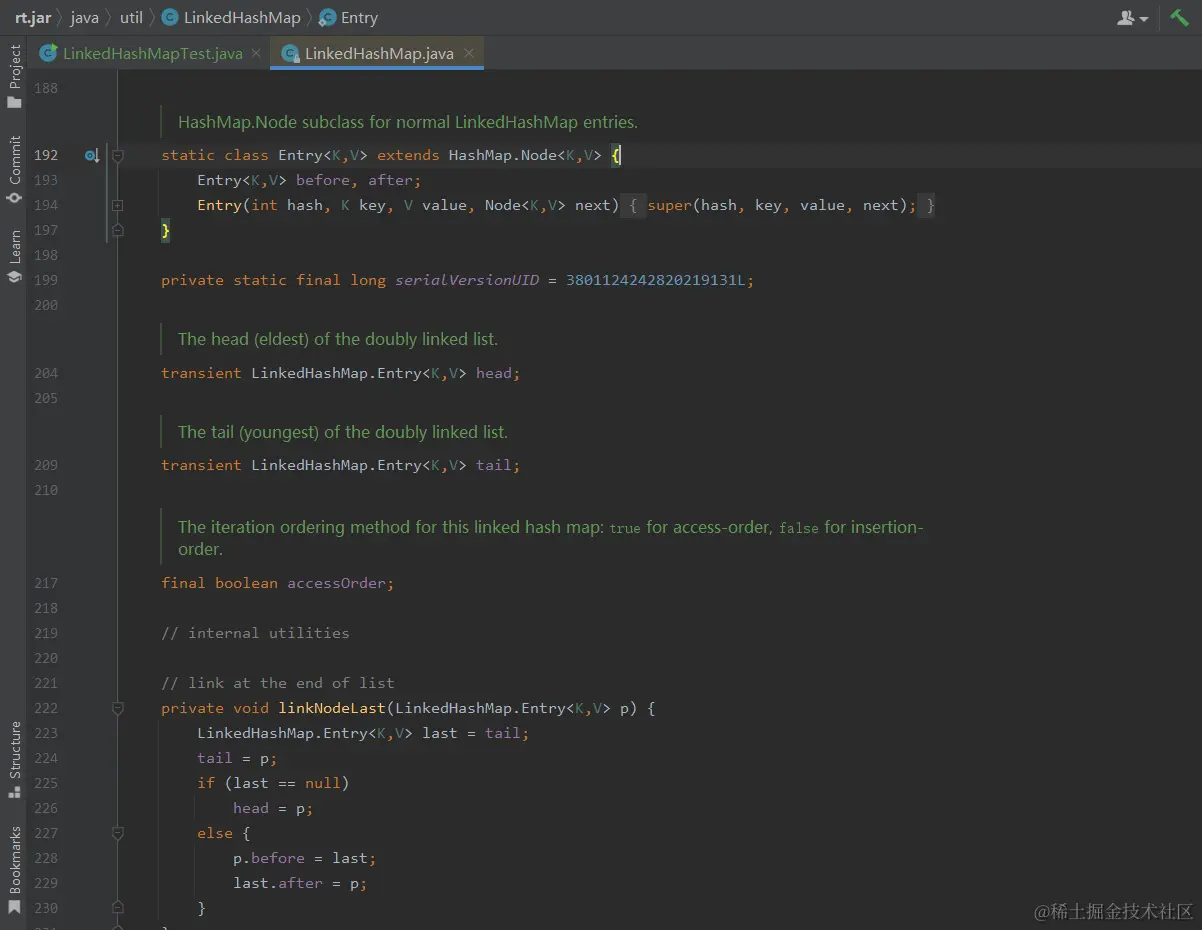Click the fold end marker at line 197
This screenshot has width=1202, height=930.
point(117,230)
